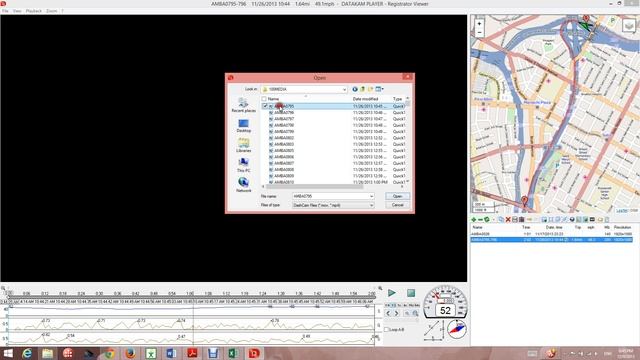
Task: Click the Create New Folder icon in Open dialog
Action: pyautogui.click(x=370, y=89)
